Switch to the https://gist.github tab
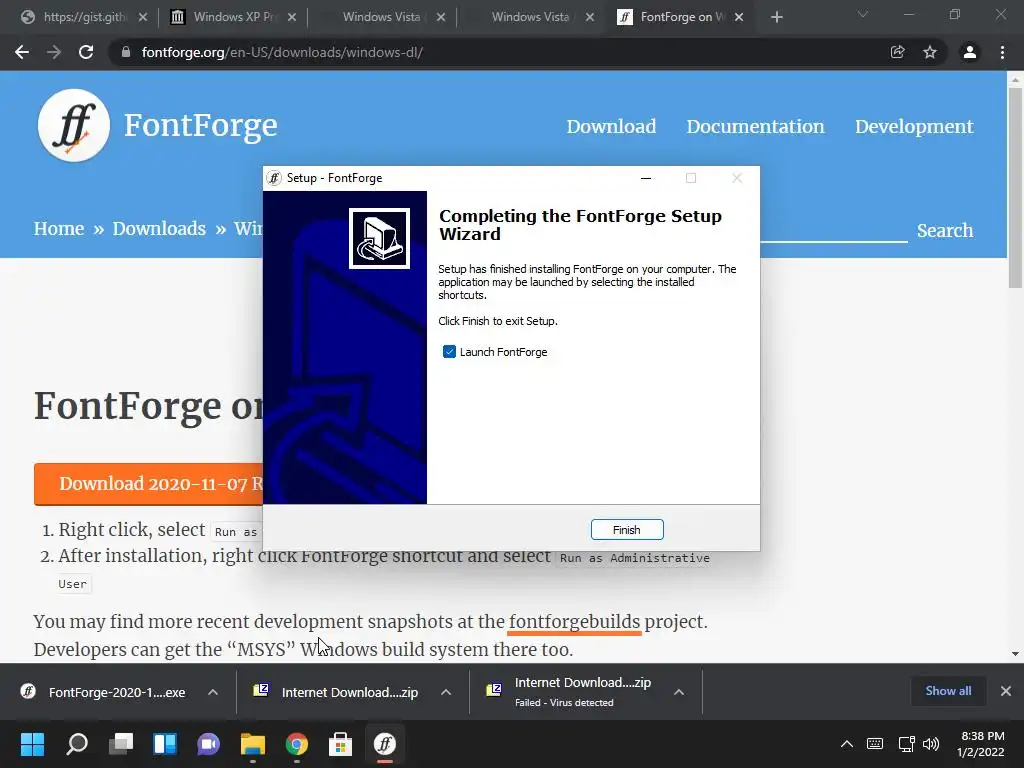1024x768 pixels. point(84,17)
